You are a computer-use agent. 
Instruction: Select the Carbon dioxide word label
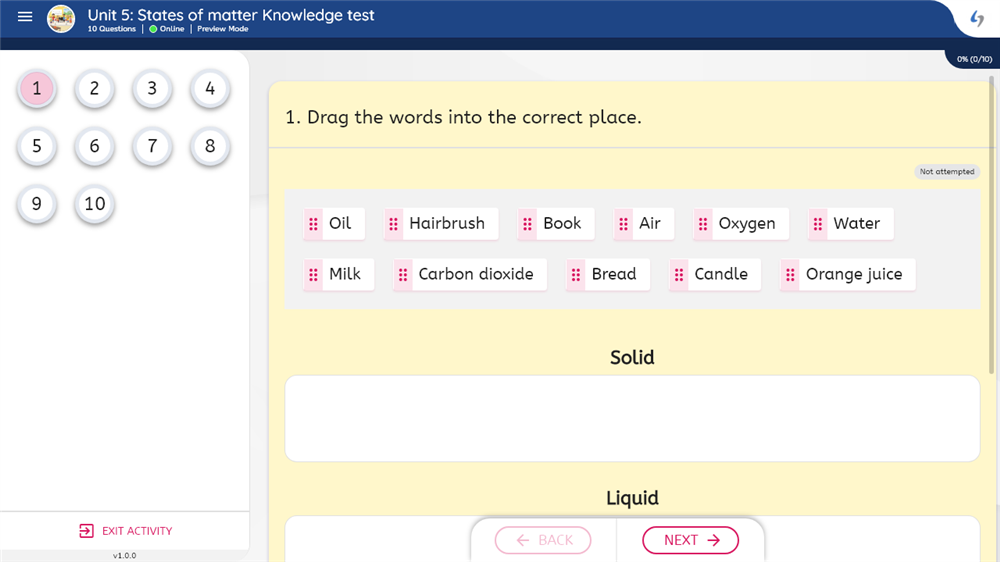[476, 274]
